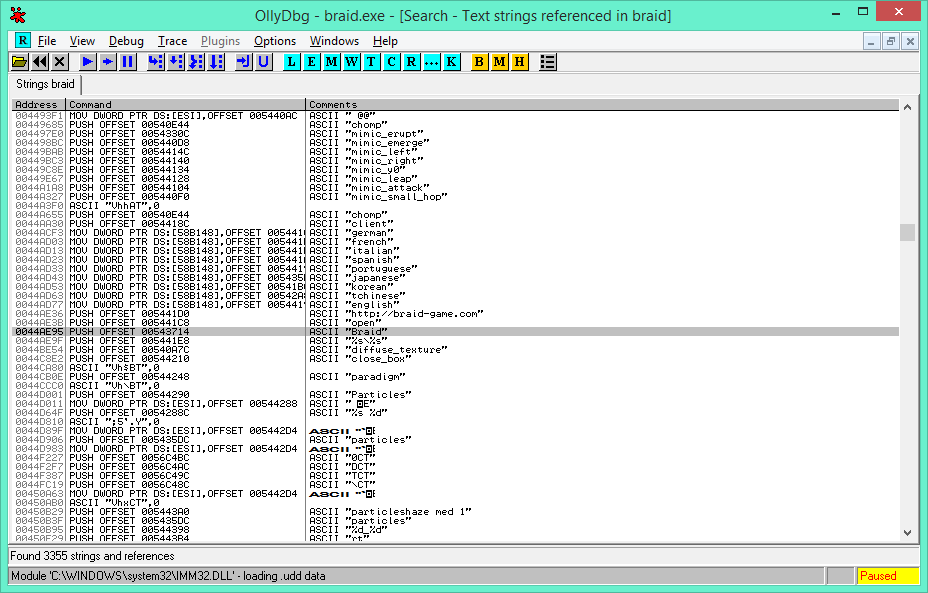
Task: Click the scroll down arrow of list
Action: (x=907, y=533)
